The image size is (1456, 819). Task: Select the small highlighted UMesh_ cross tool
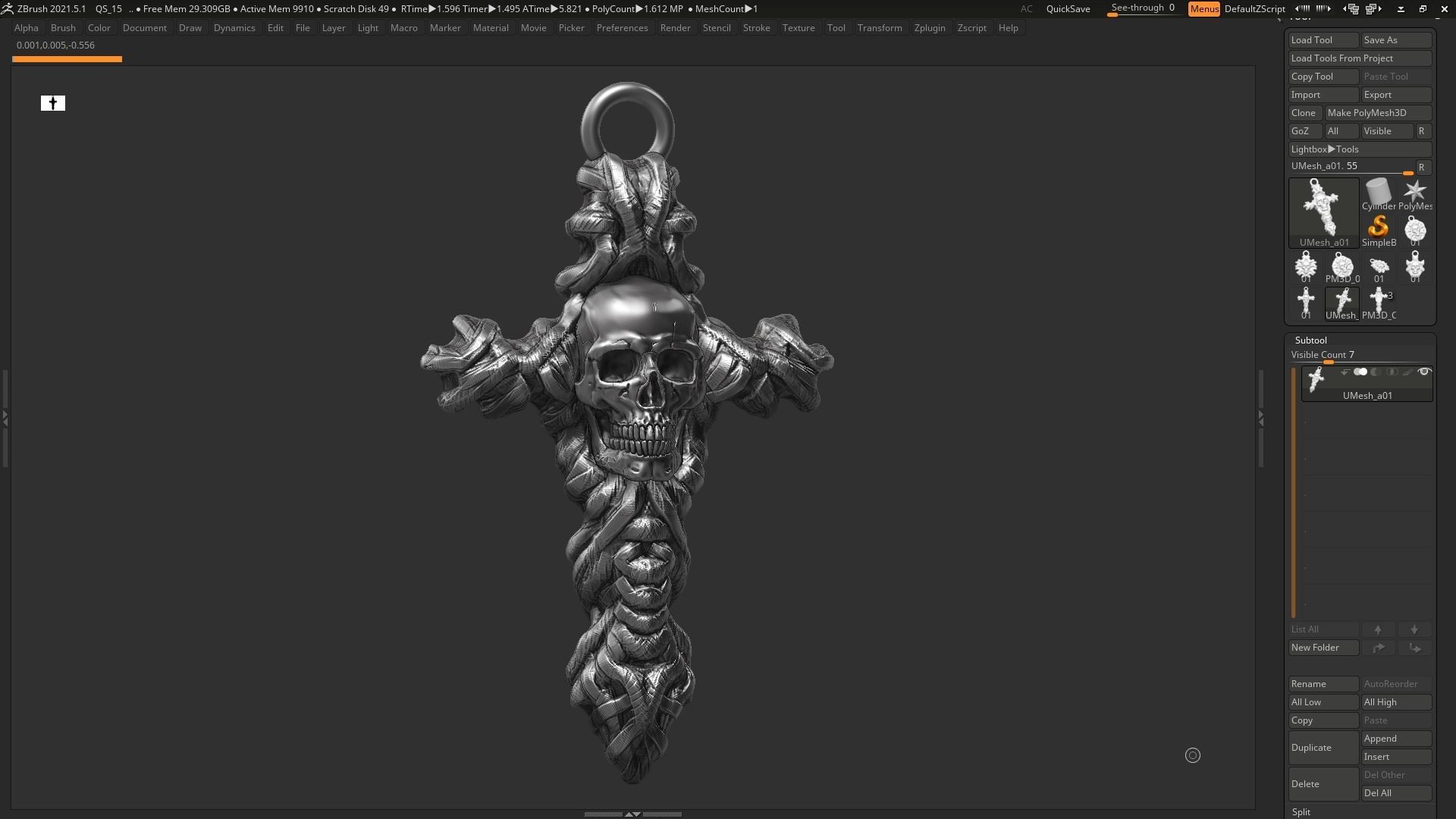1342,304
